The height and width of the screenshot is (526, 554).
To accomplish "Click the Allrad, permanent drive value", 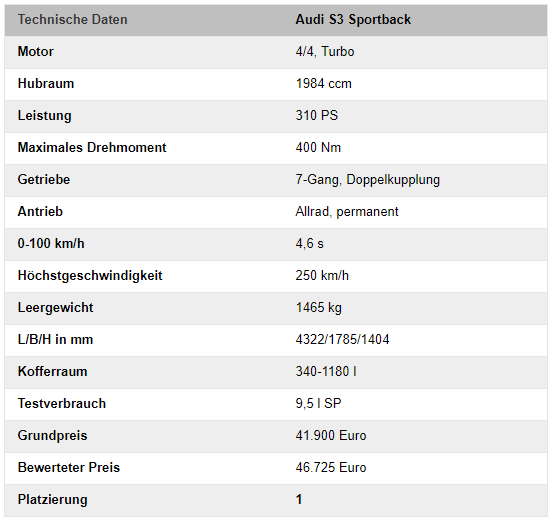I will click(347, 212).
